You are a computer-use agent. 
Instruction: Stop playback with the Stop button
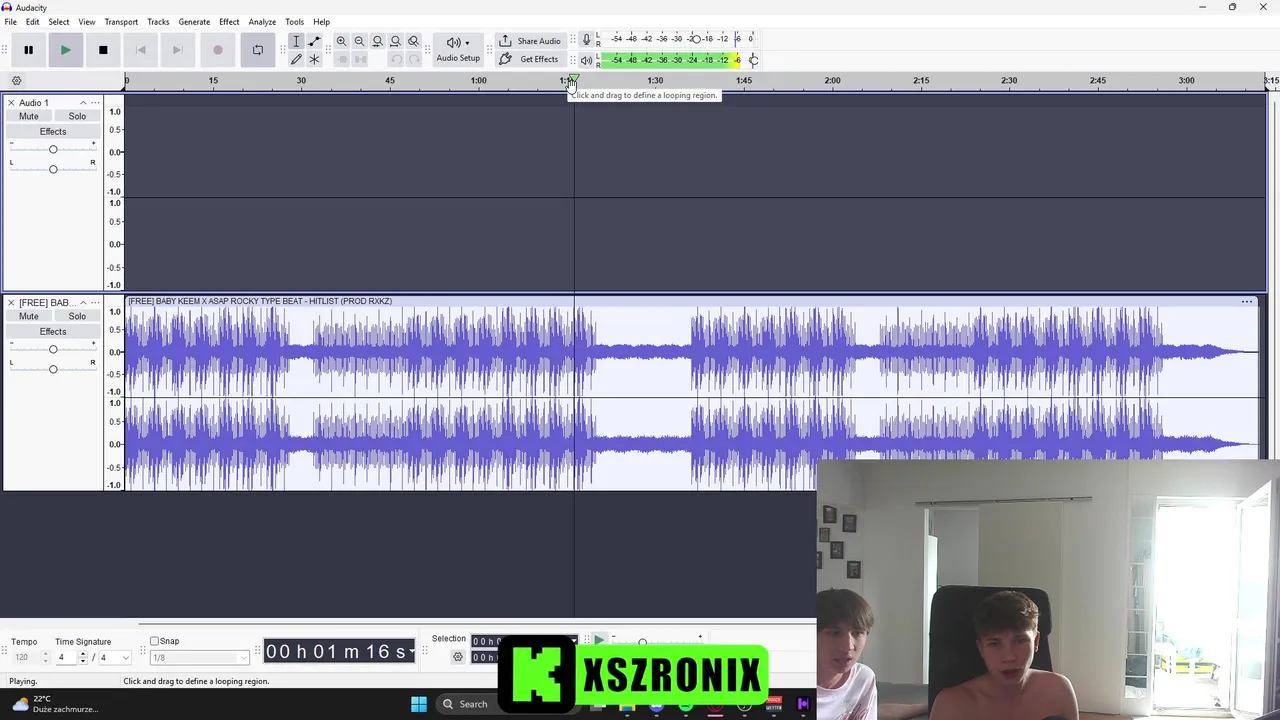[x=103, y=50]
